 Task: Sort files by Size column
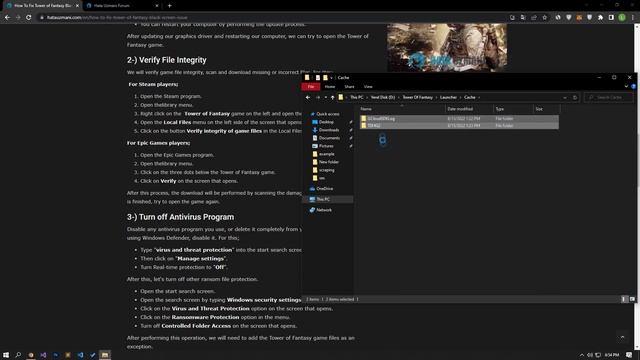(547, 109)
